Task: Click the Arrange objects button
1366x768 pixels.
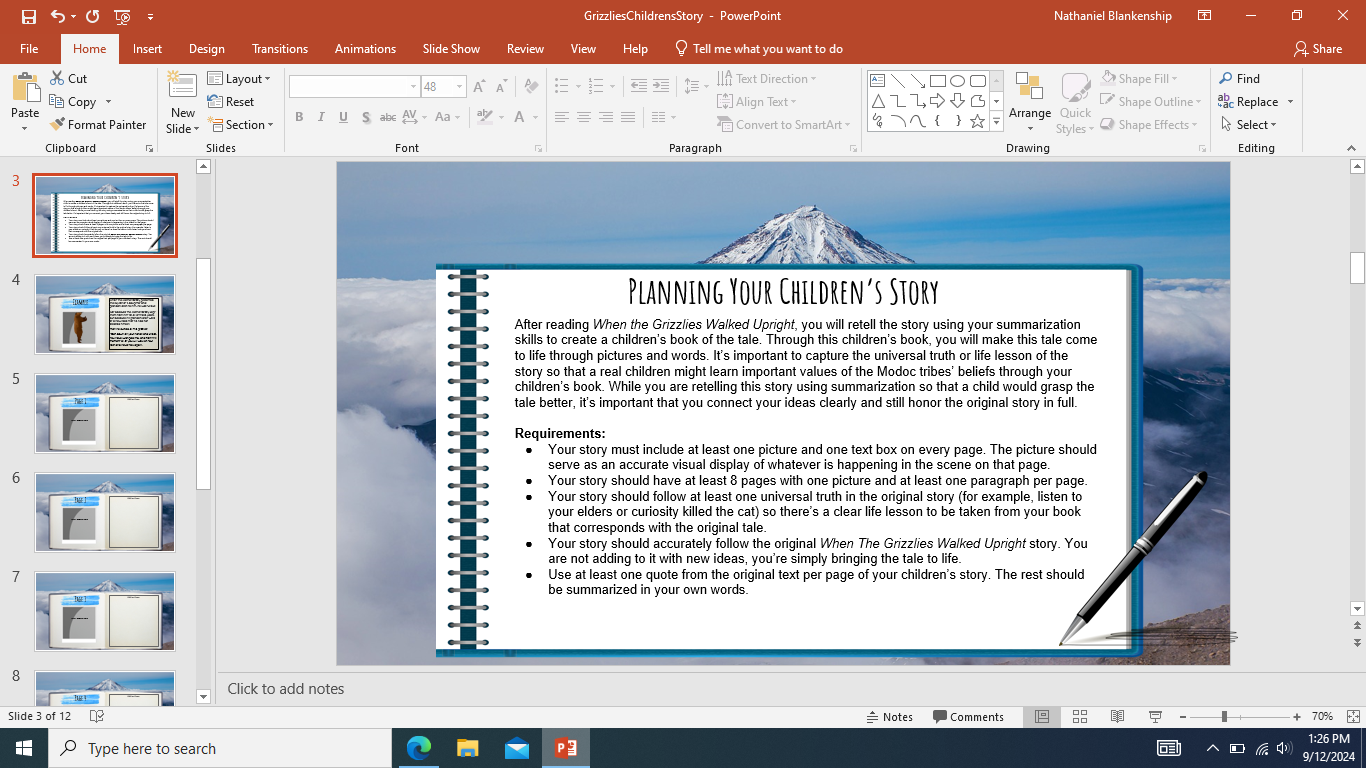Action: coord(1029,102)
